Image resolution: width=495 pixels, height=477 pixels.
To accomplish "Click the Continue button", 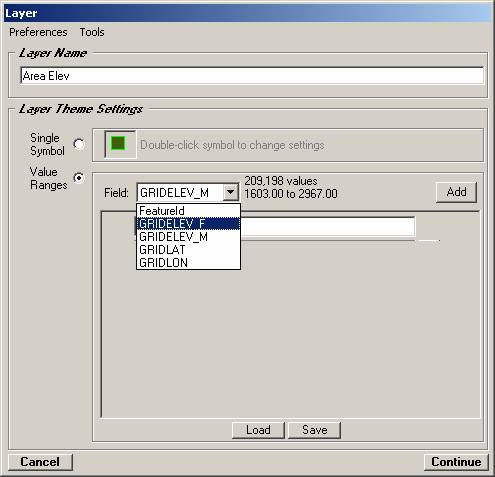I will click(x=456, y=462).
